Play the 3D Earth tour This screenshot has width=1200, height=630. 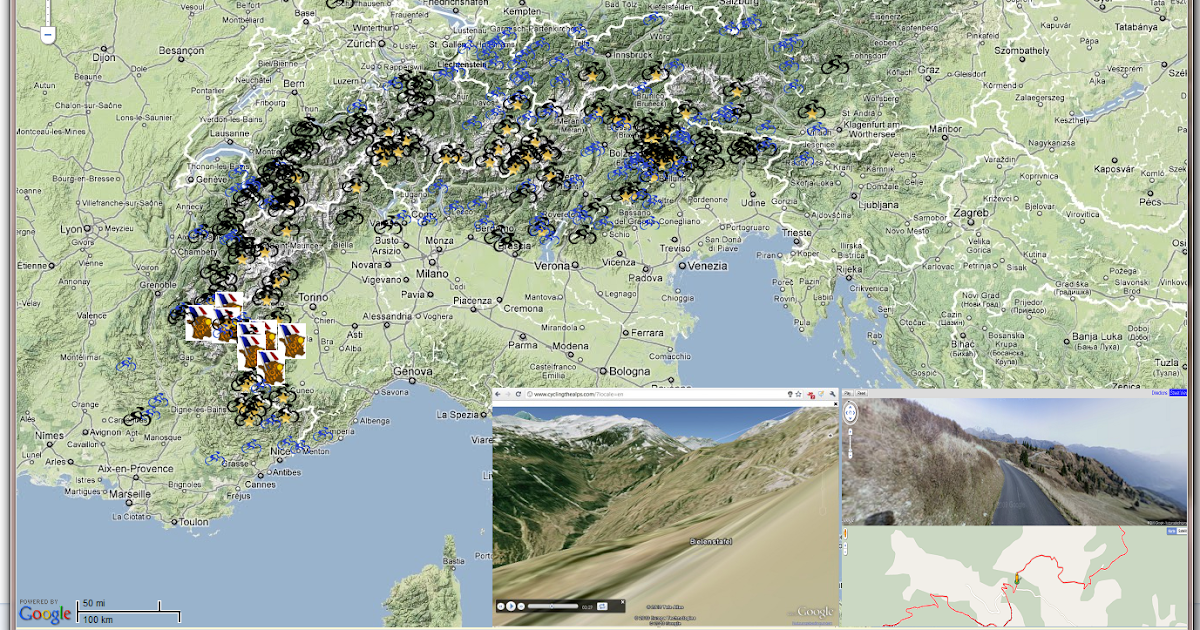click(511, 606)
